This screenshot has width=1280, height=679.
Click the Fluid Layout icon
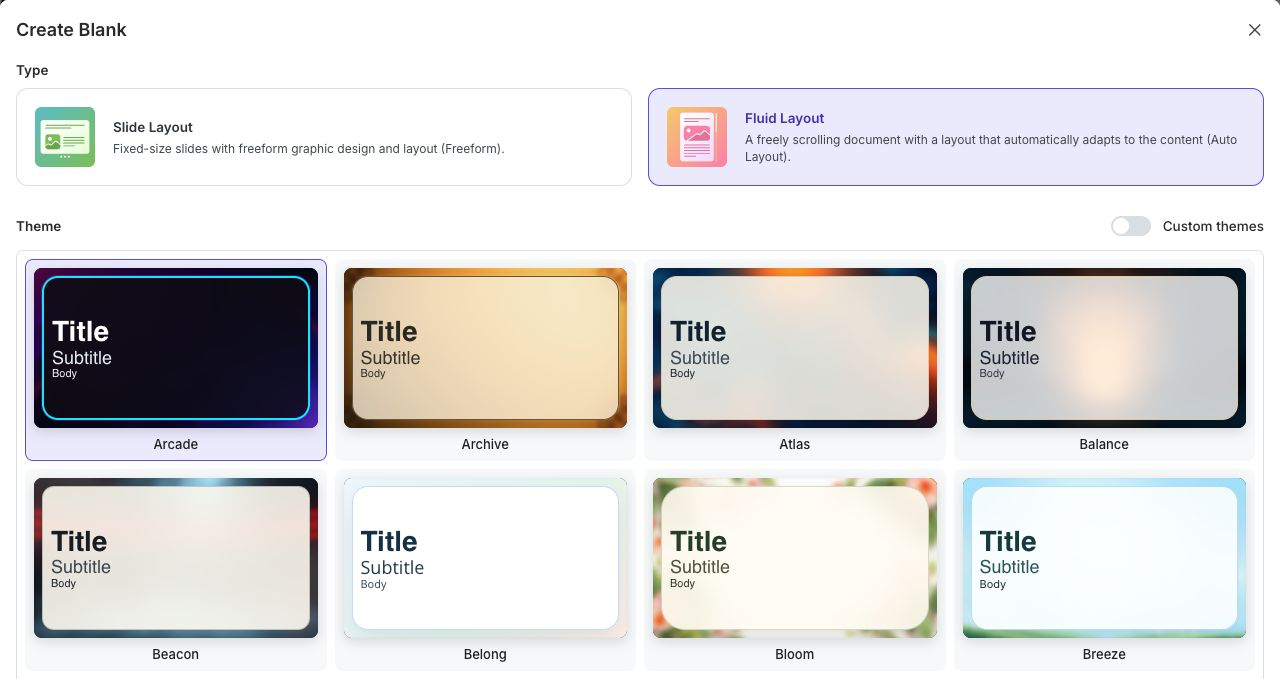click(x=697, y=137)
